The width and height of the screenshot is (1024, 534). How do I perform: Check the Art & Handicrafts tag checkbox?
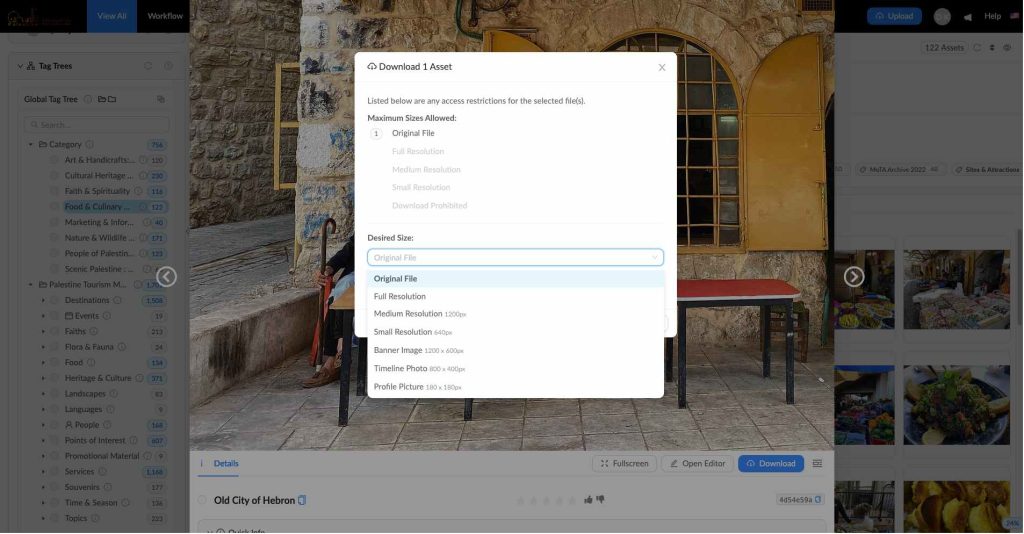pos(56,160)
